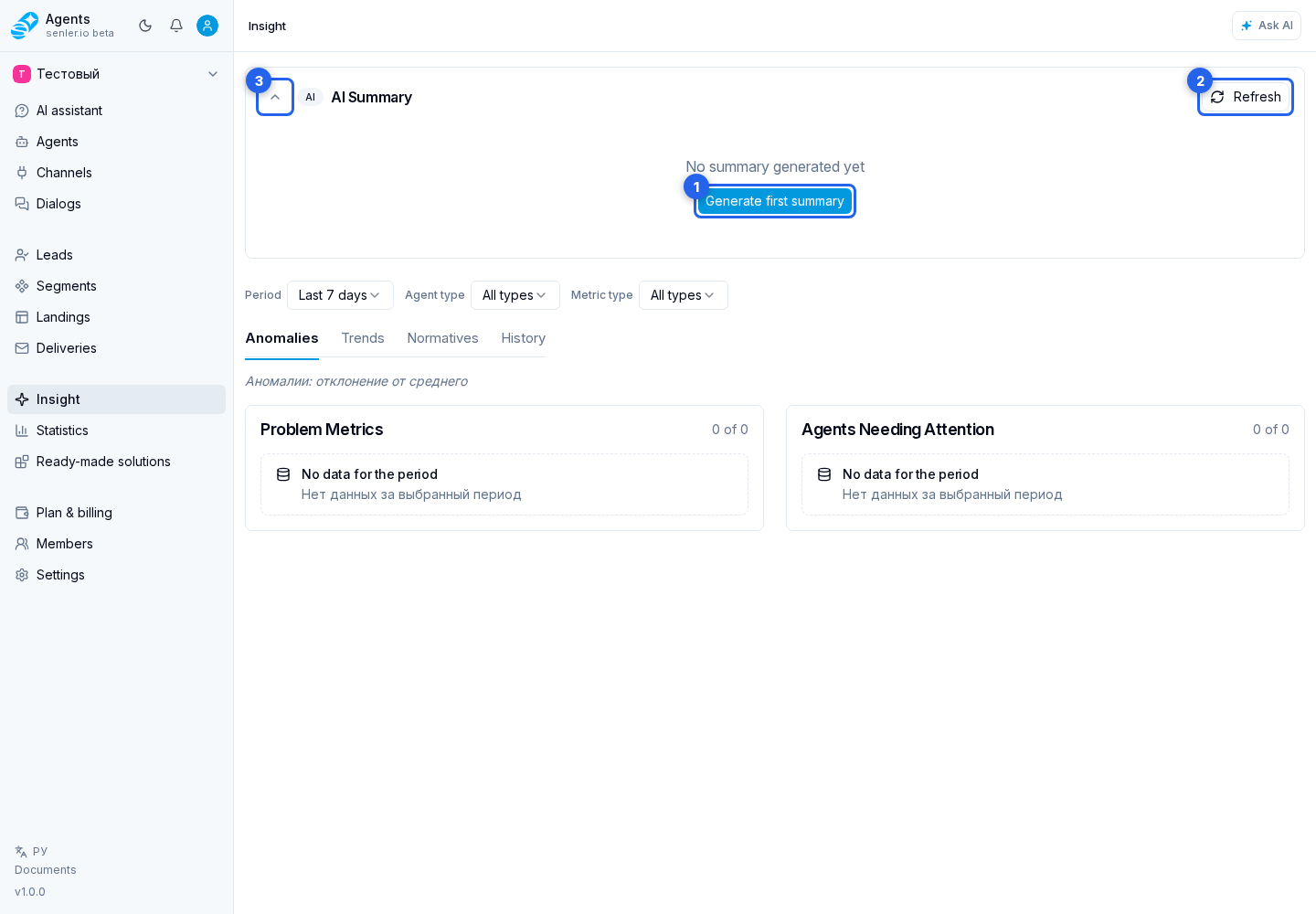Open Leads in sidebar
Viewport: 1316px width, 914px height.
click(x=116, y=255)
